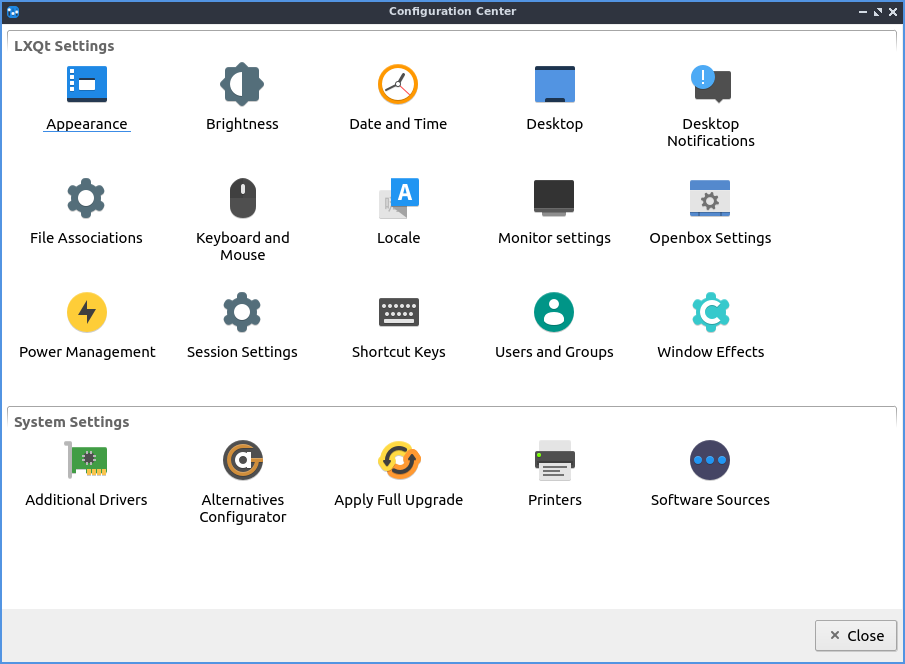Open Monitor settings
905x664 pixels.
554,199
